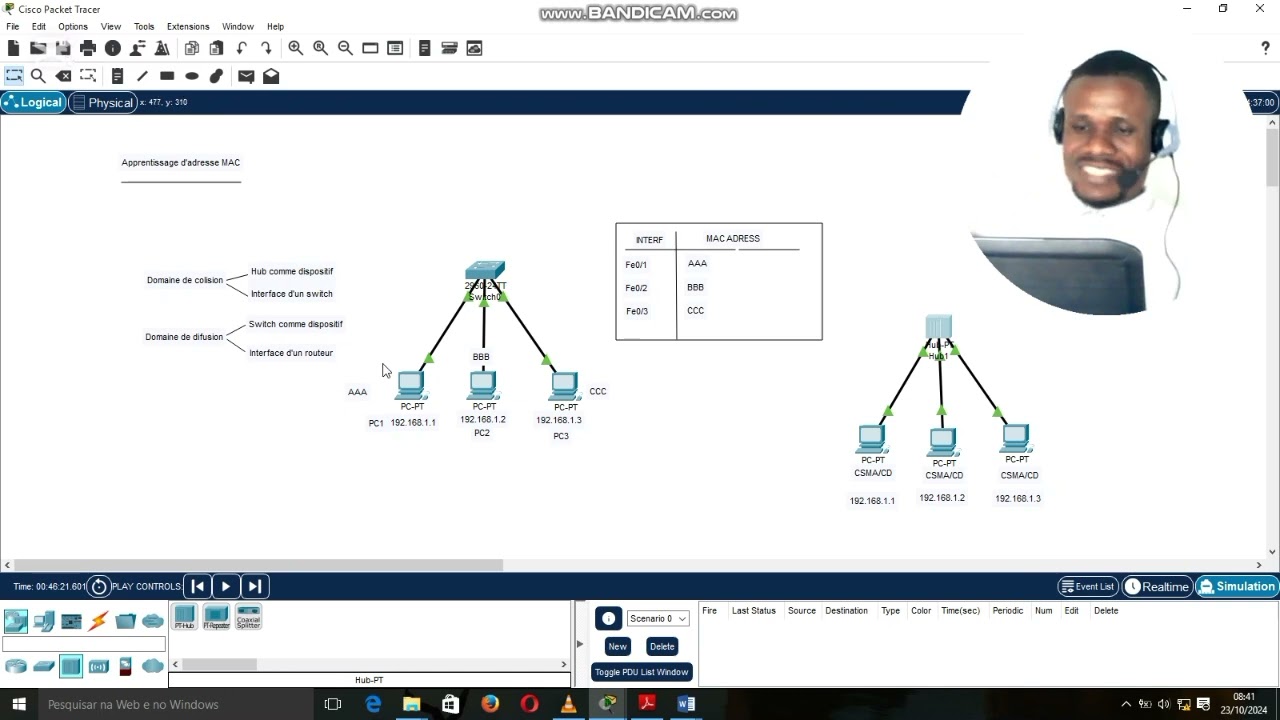Click the Power Cycle Devices reset button
Image resolution: width=1280 pixels, height=720 pixels.
99,587
